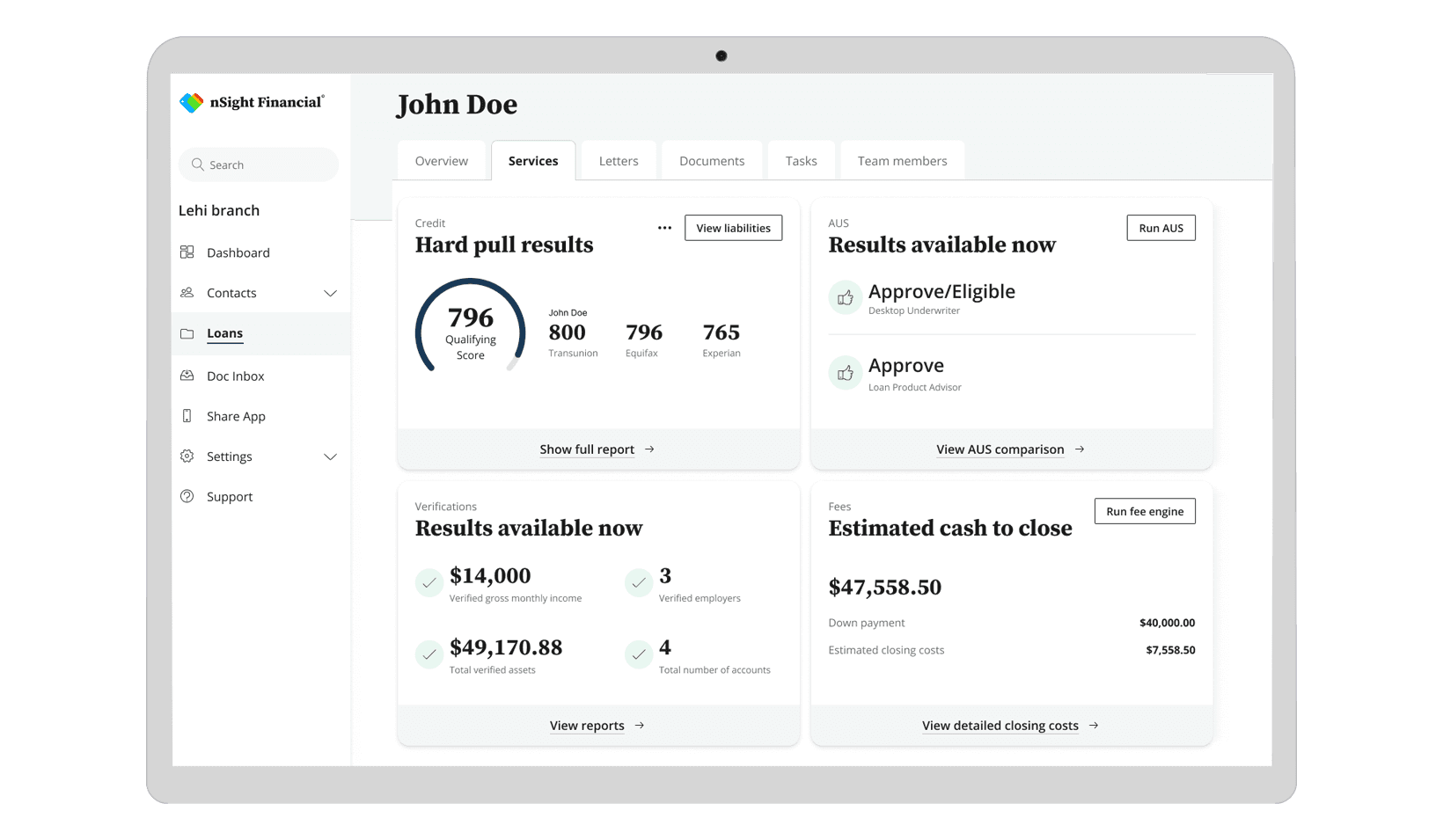
Task: Click the Doc Inbox tray icon
Action: 187,376
